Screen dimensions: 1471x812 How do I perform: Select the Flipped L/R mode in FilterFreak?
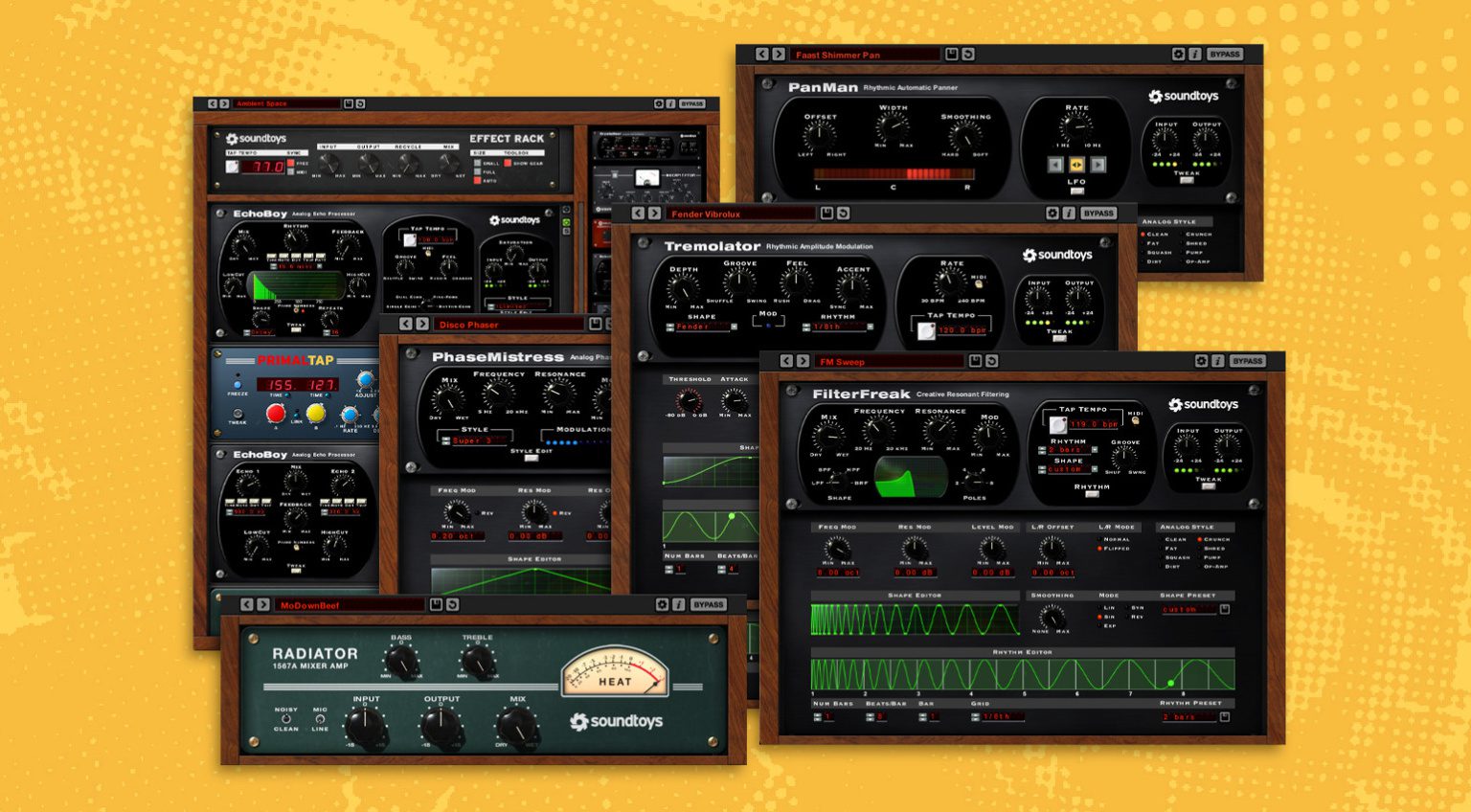pos(1099,549)
